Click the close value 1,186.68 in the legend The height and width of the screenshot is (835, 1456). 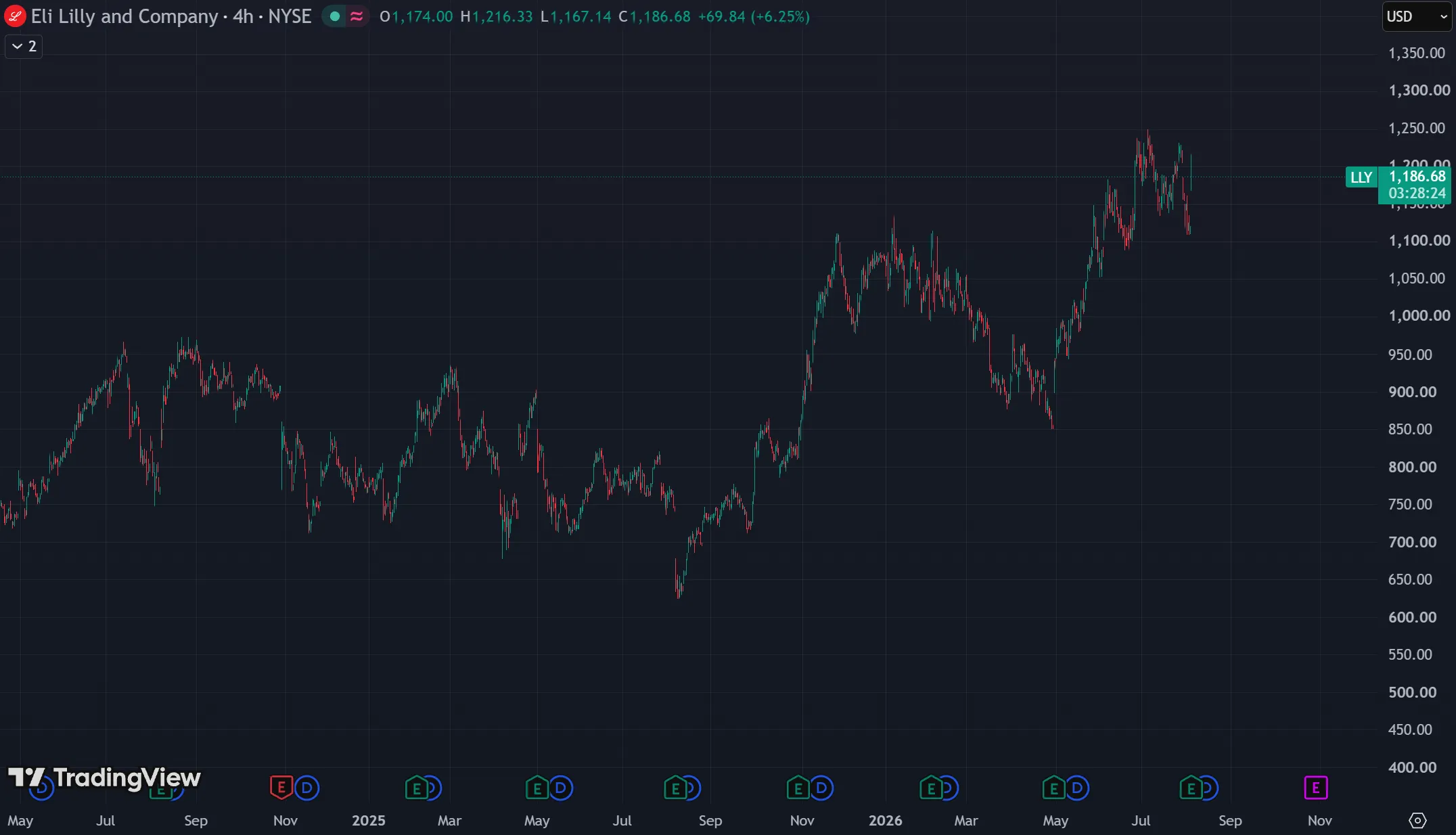pos(660,16)
